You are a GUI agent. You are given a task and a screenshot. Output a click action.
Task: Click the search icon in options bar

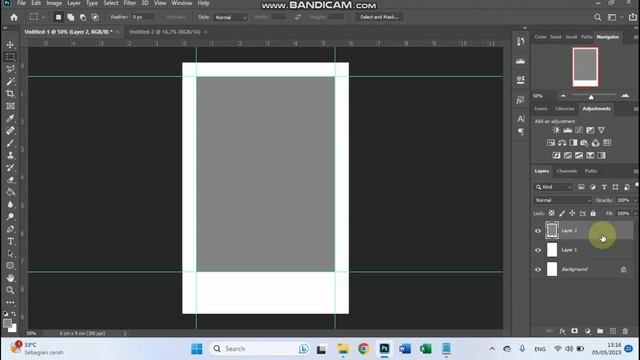pos(598,17)
